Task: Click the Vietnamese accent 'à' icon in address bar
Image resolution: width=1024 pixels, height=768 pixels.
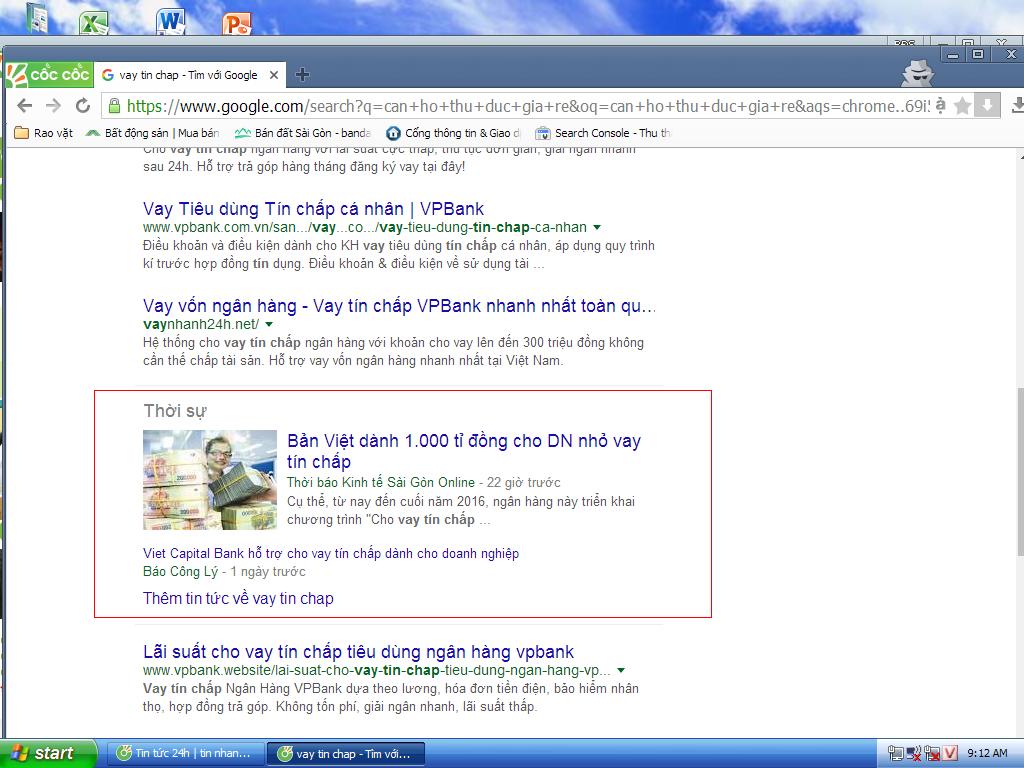Action: click(x=940, y=105)
